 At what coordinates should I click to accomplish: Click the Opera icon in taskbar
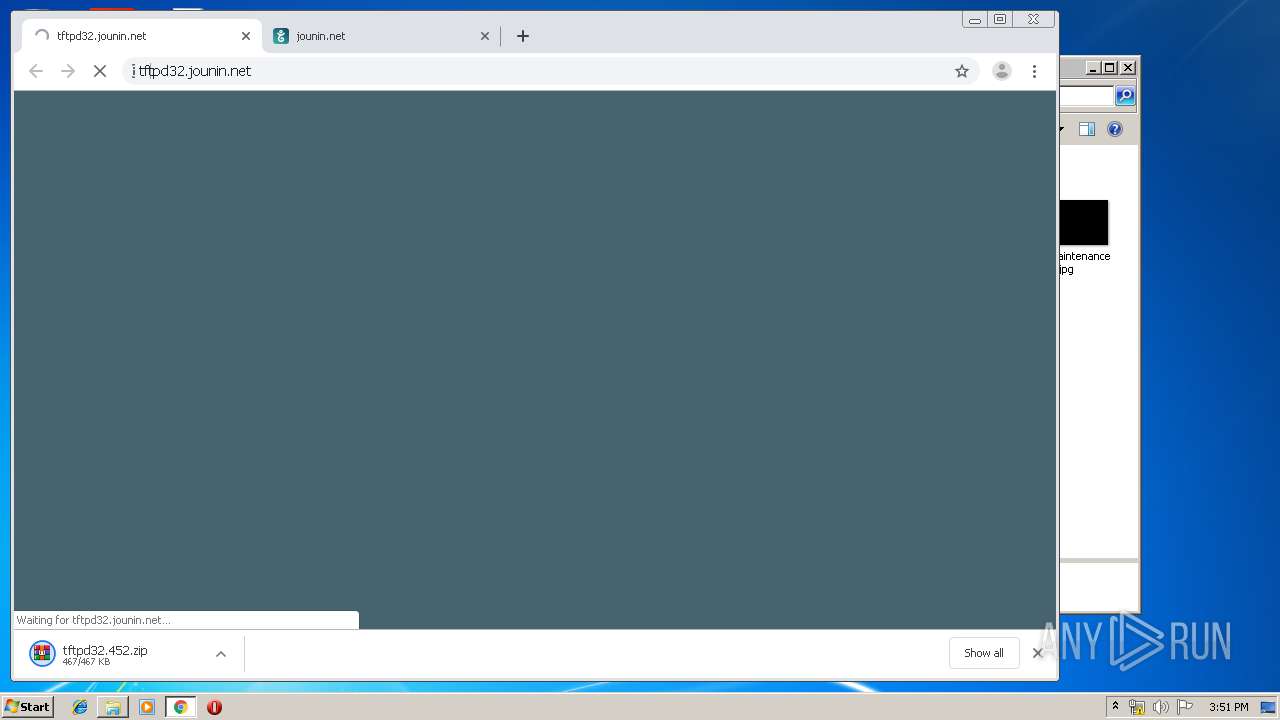click(x=214, y=707)
